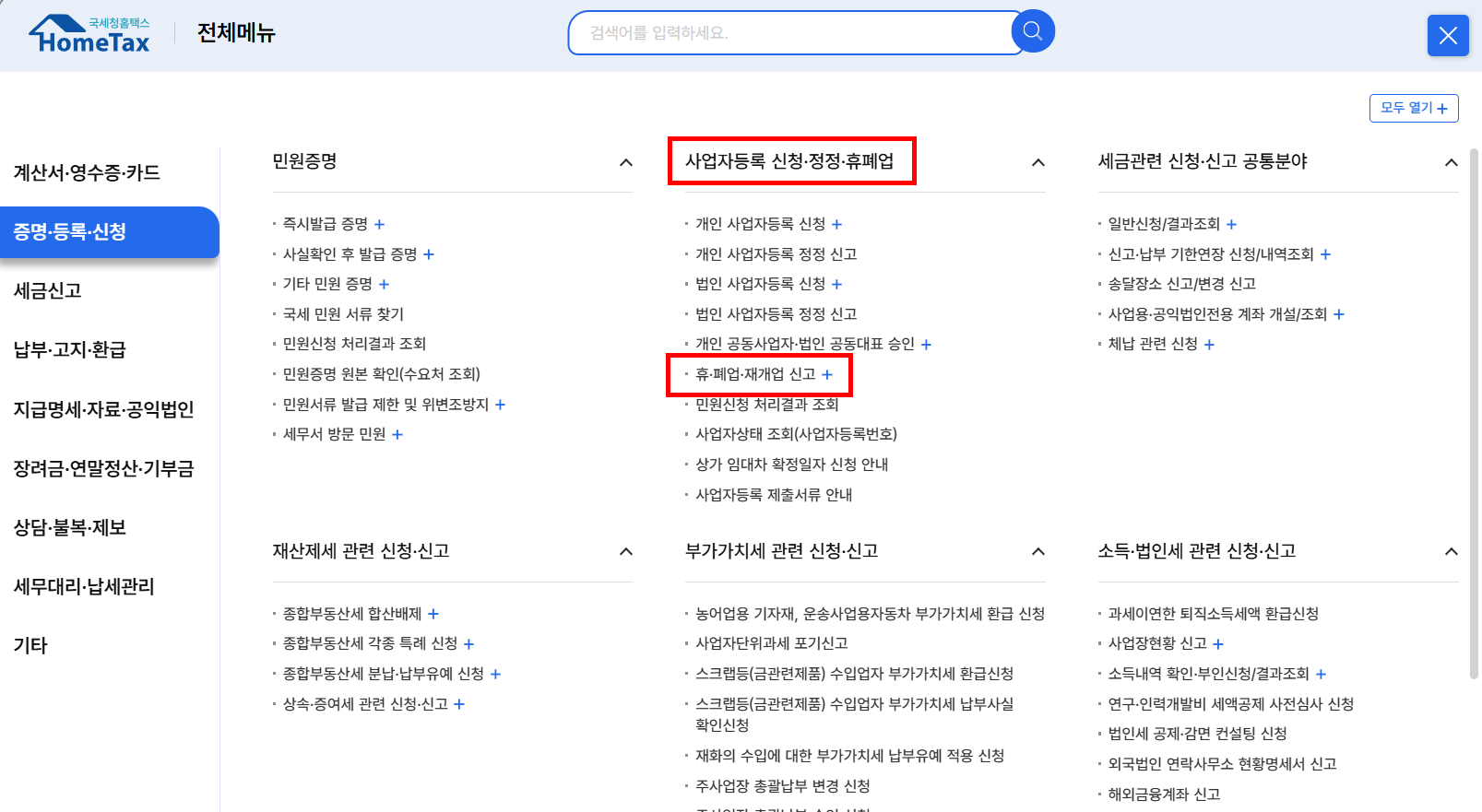Image resolution: width=1482 pixels, height=812 pixels.
Task: Expand plus icon next to 사실확인 후 발급 증명
Action: point(429,254)
